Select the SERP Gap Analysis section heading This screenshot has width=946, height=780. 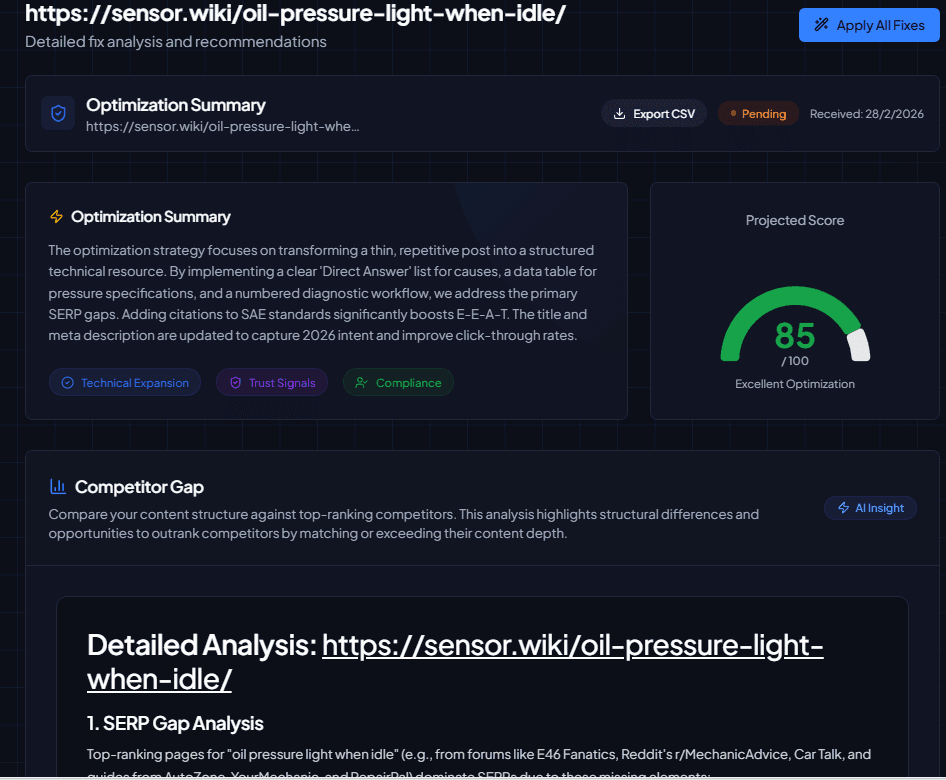[174, 723]
